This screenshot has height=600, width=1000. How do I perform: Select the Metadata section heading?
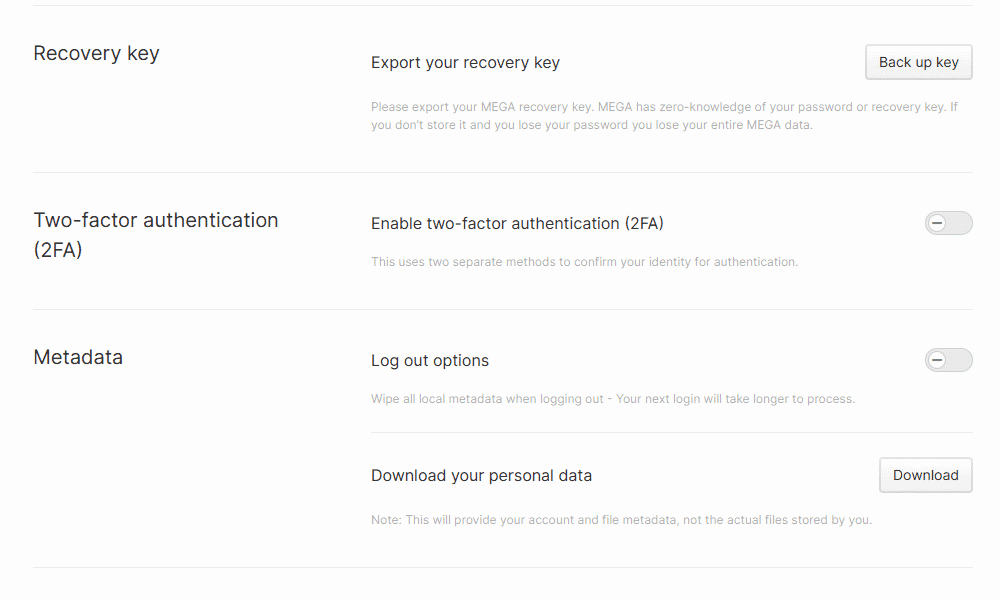78,357
